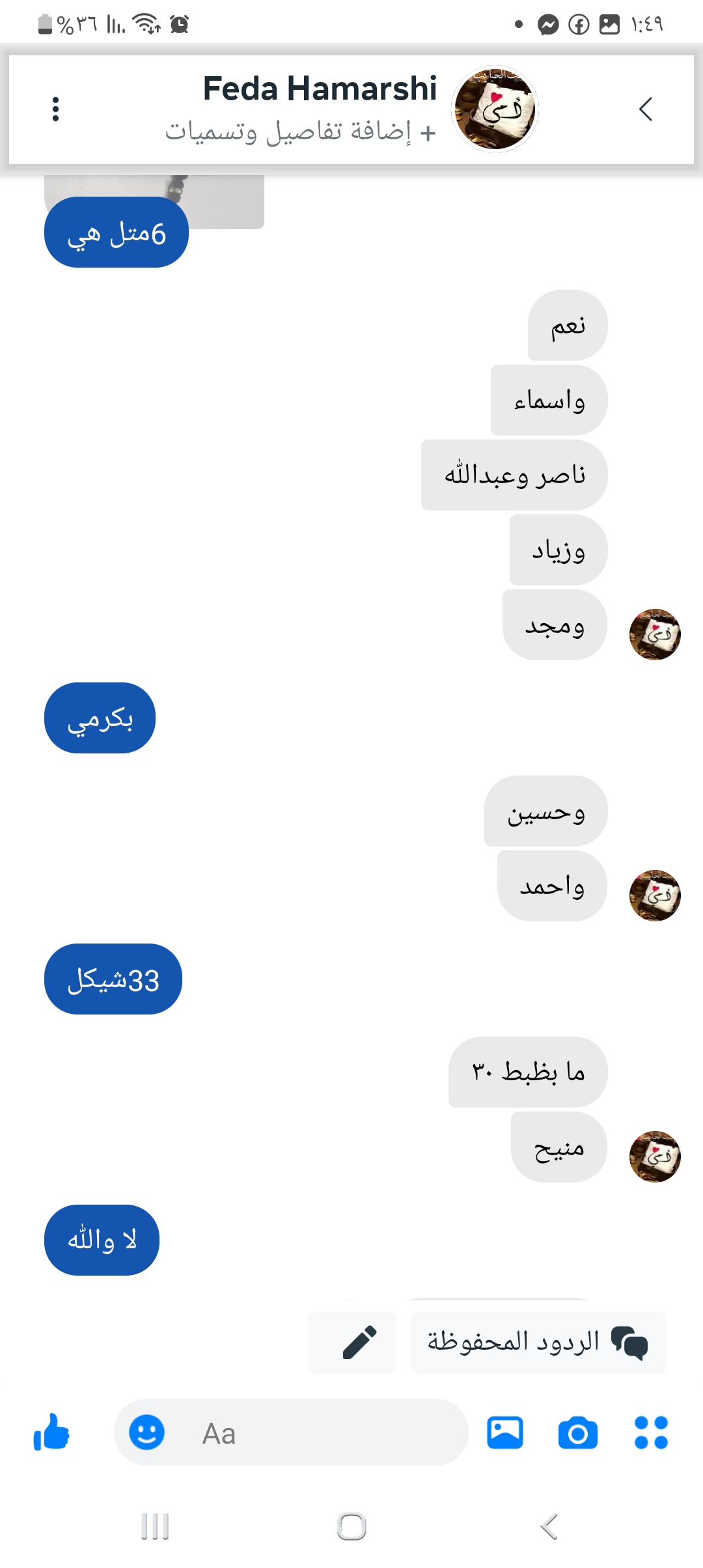Tap the Android home button
This screenshot has width=703, height=1568.
point(351,1526)
